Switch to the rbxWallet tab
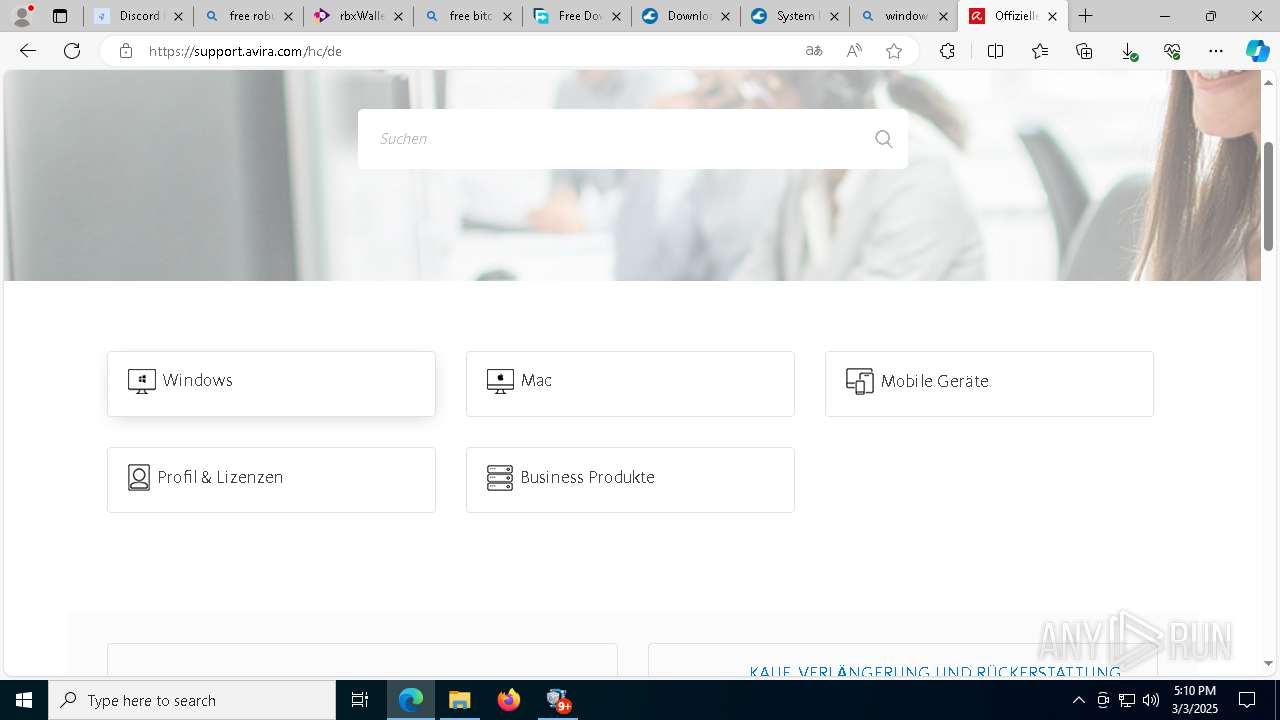 358,16
